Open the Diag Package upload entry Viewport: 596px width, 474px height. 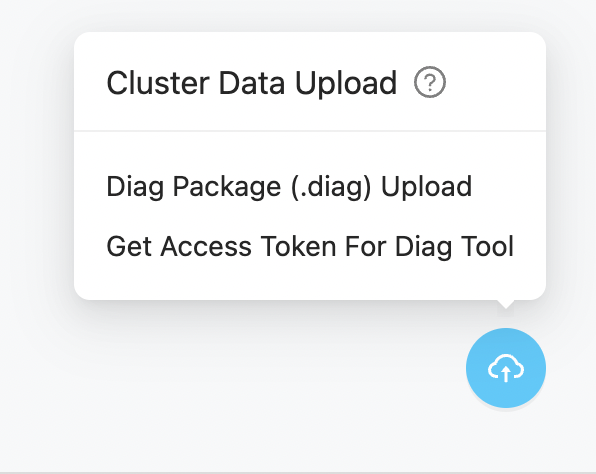point(289,186)
